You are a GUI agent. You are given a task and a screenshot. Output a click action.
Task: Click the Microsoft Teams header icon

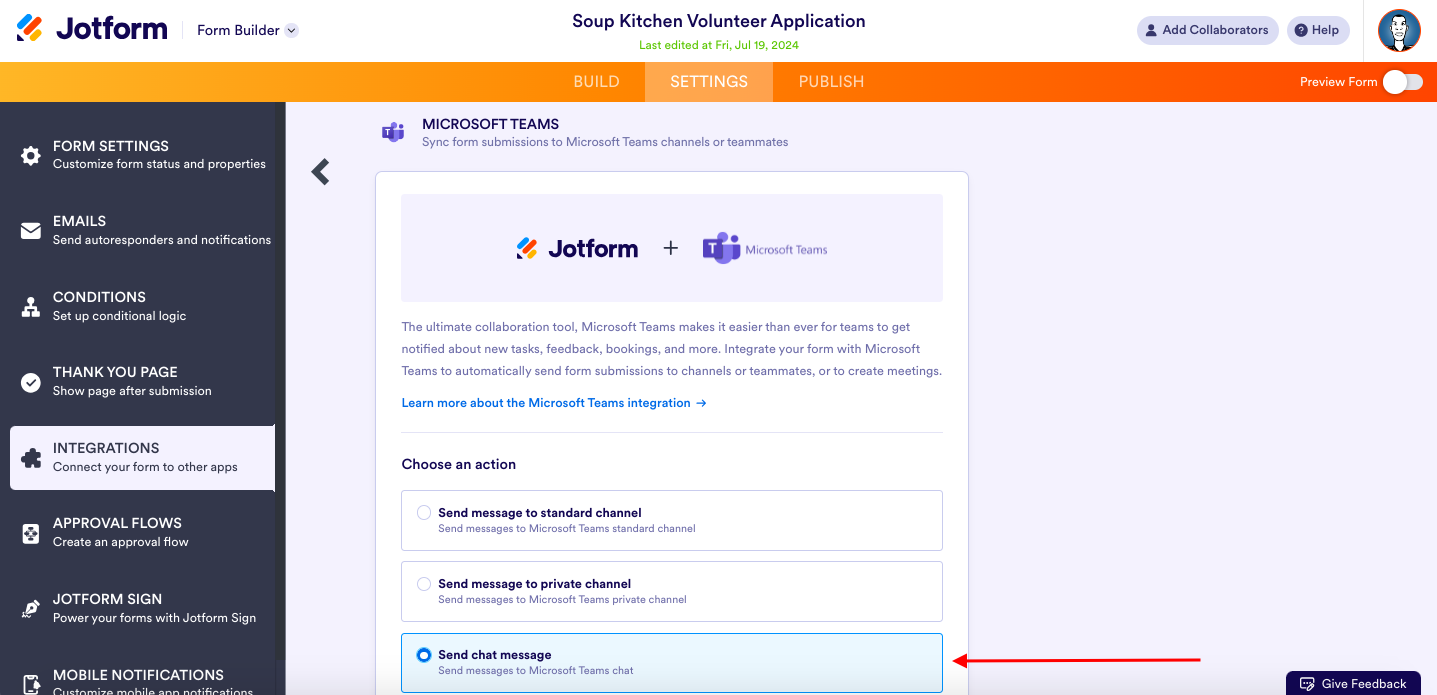[393, 132]
